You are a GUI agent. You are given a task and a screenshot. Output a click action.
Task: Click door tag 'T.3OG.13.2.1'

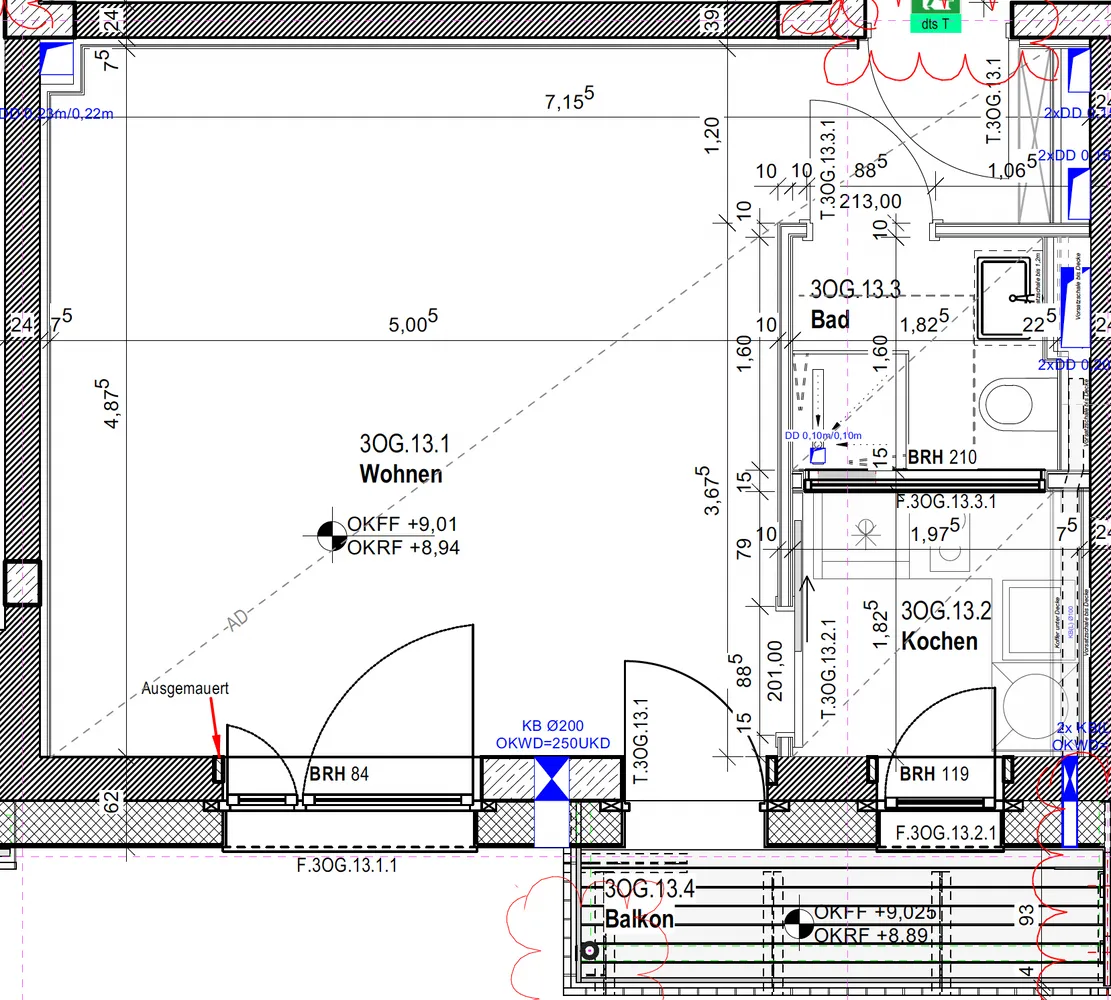(828, 670)
